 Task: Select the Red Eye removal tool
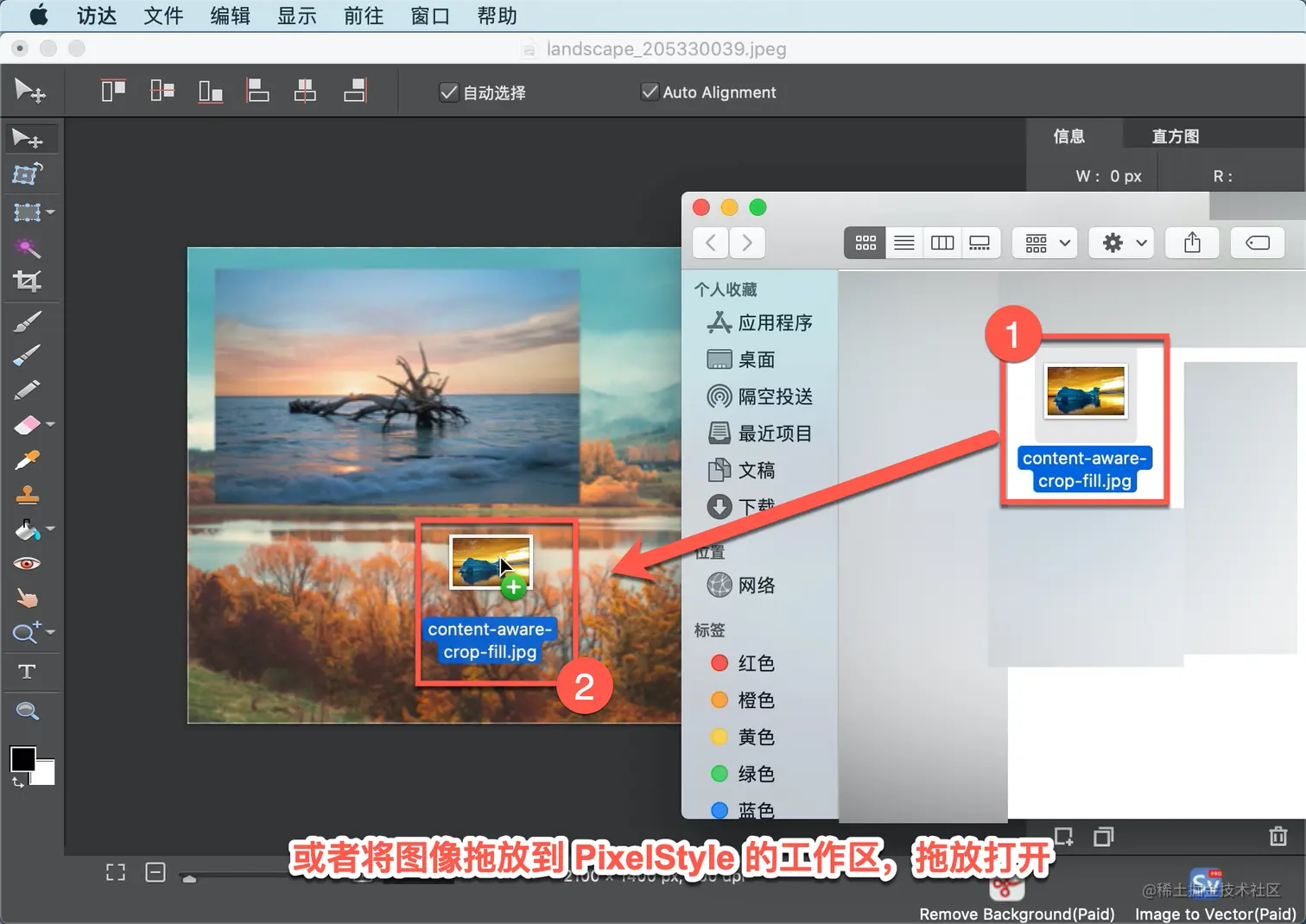(27, 564)
